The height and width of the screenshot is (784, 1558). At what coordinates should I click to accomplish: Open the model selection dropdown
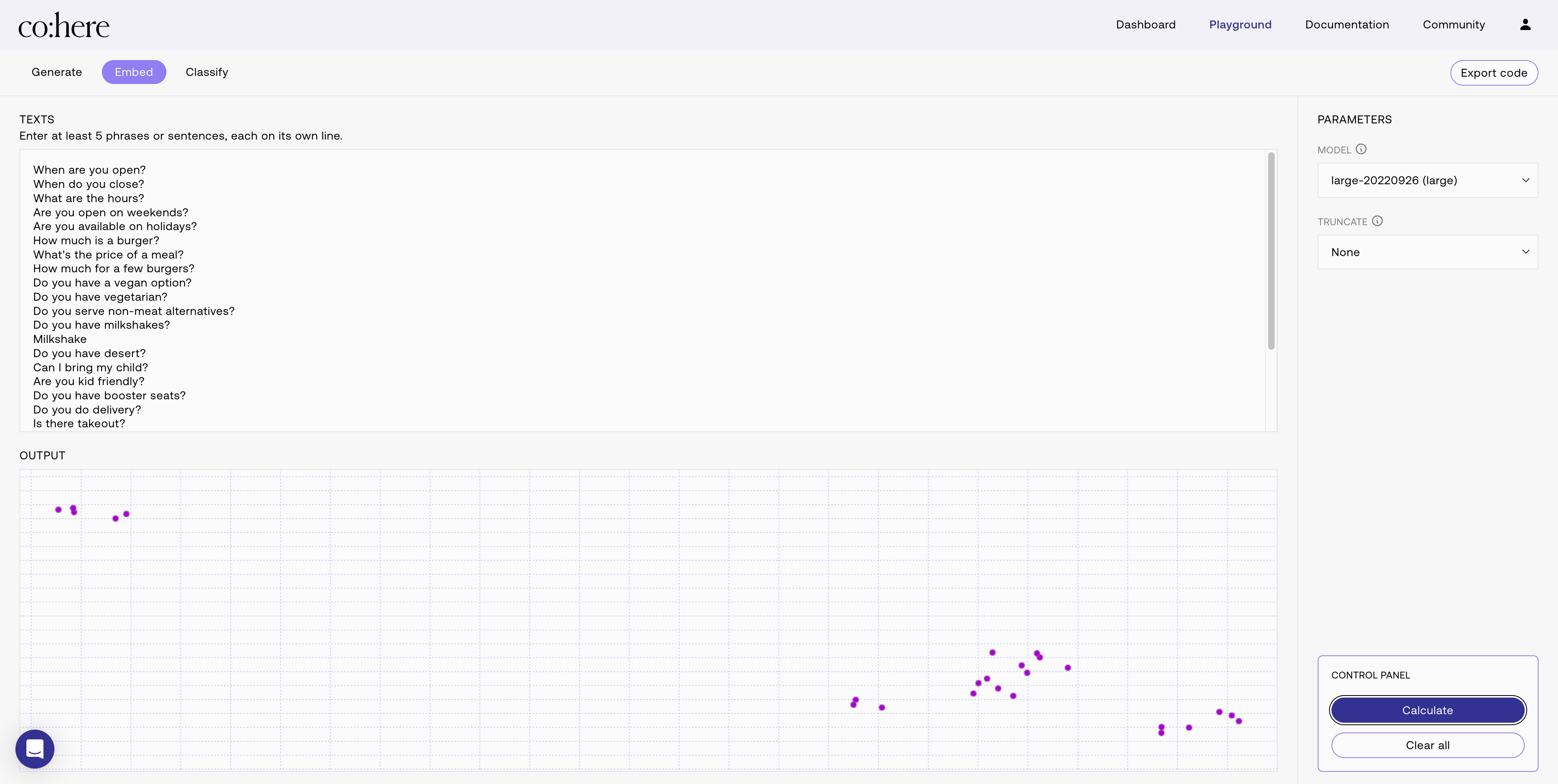point(1427,180)
